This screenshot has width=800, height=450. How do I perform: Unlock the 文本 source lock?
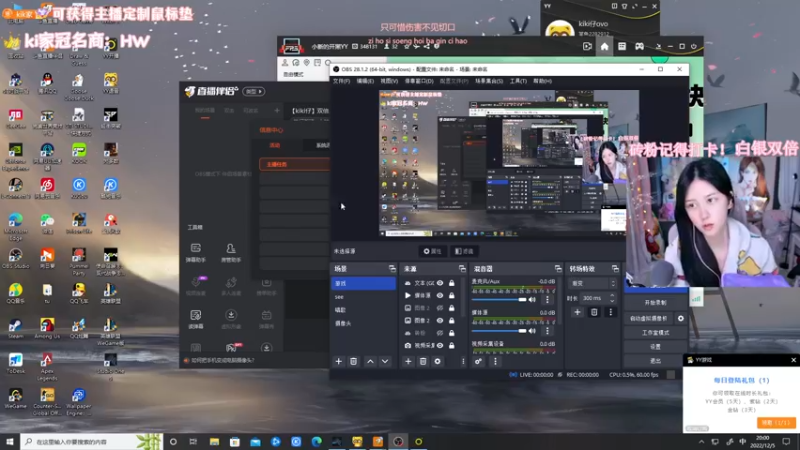pos(452,283)
